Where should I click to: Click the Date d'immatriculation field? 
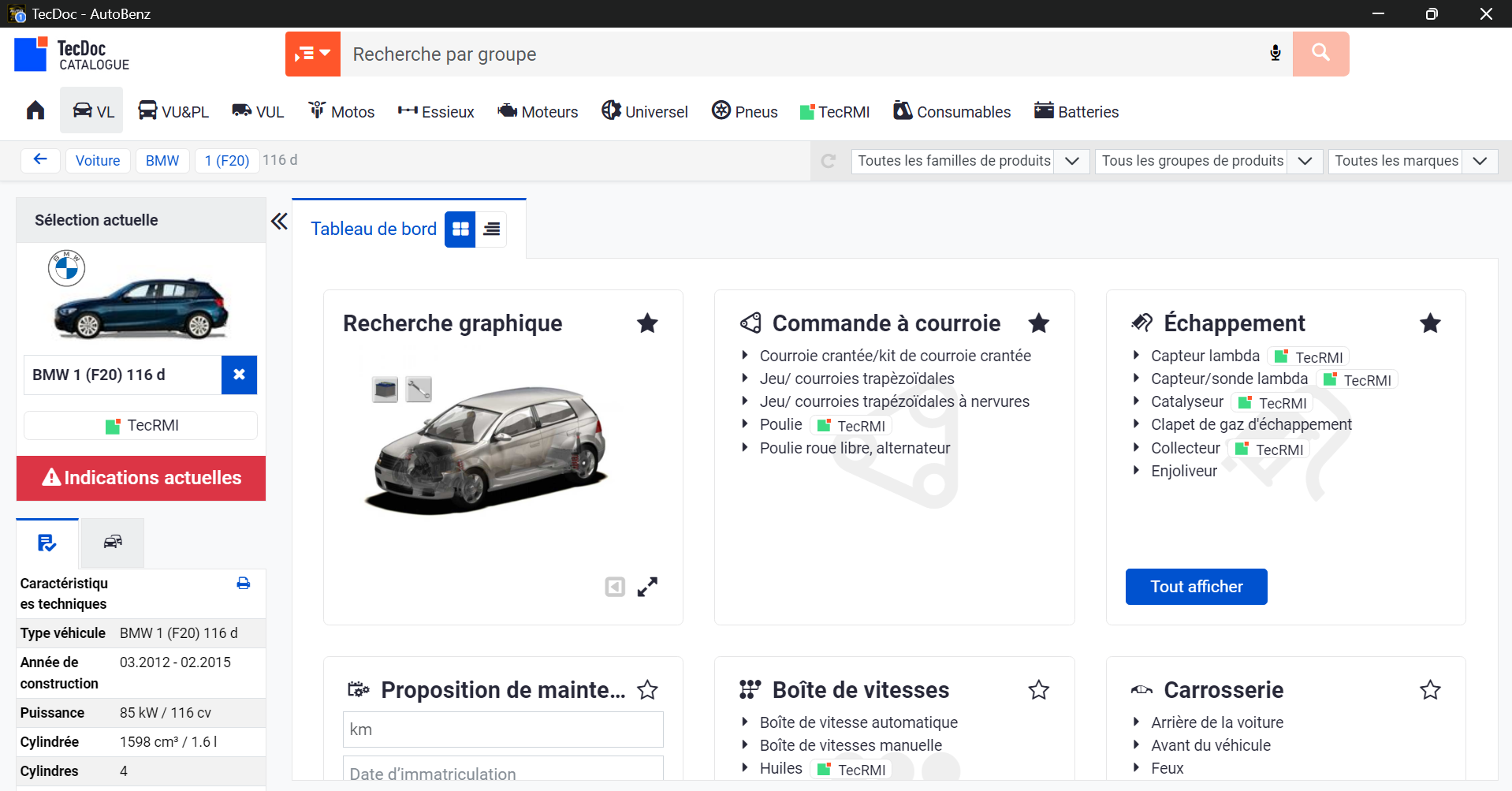(x=503, y=770)
